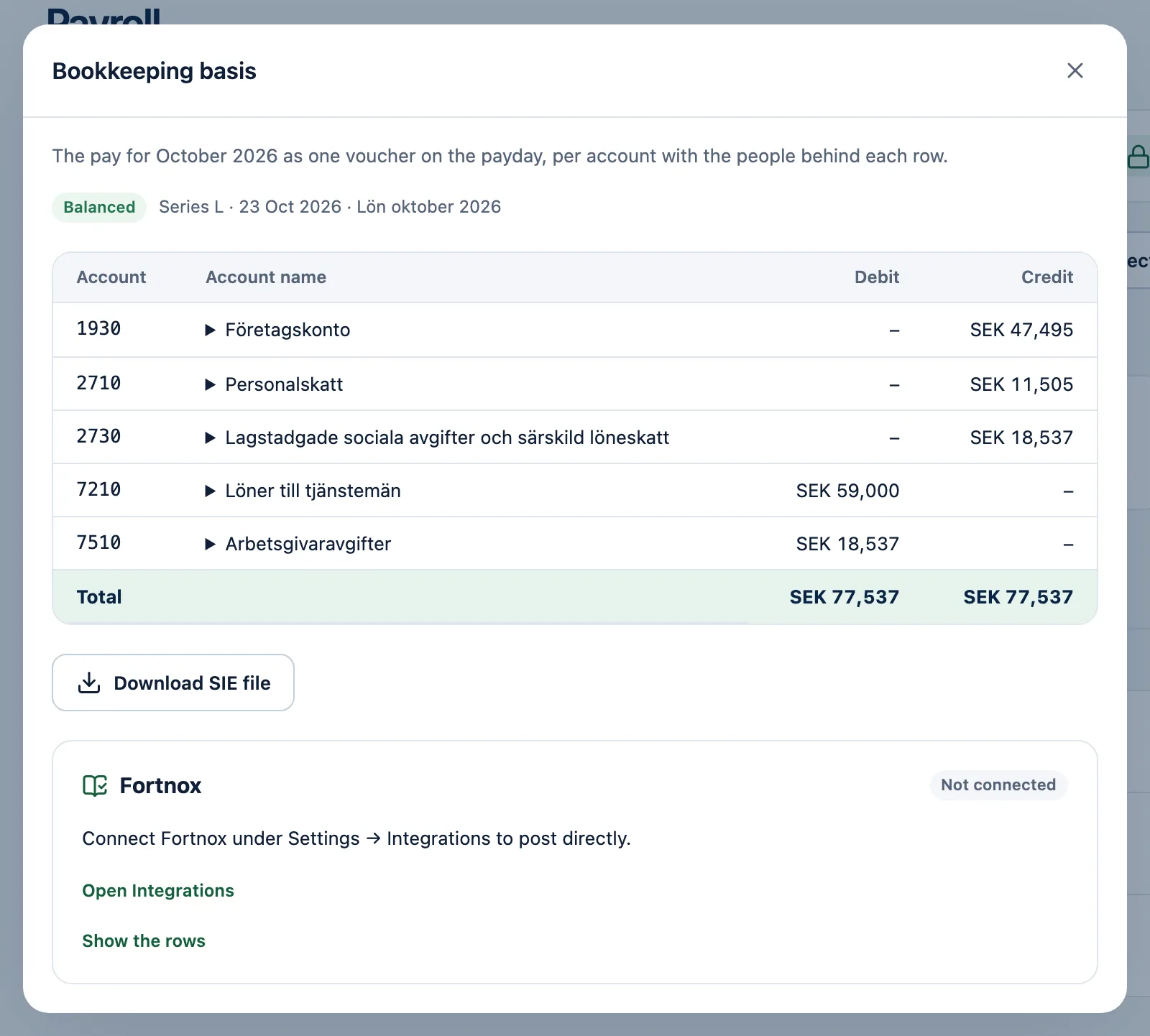Select account number 1930

click(x=98, y=329)
